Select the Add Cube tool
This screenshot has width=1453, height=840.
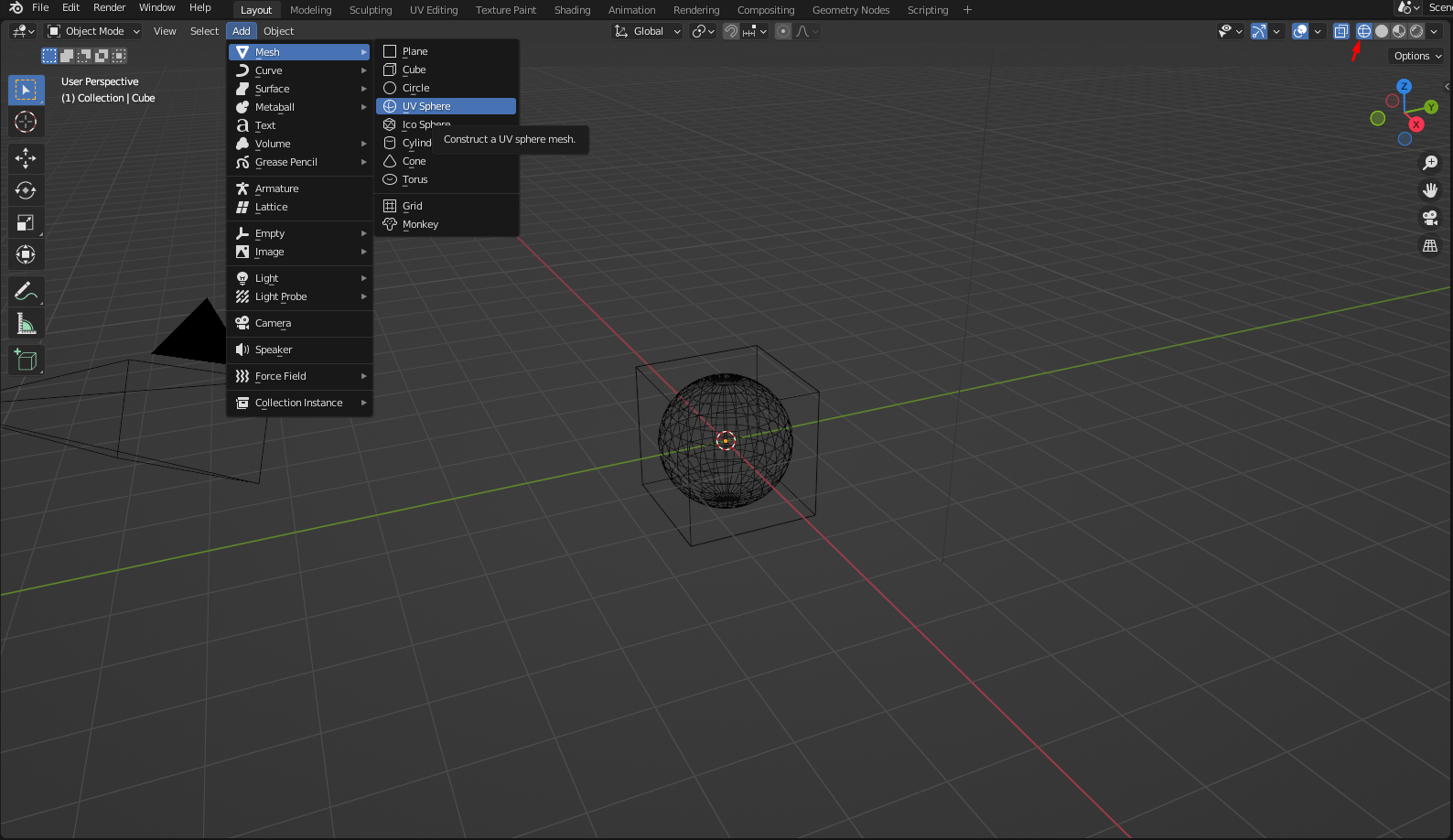coord(26,361)
